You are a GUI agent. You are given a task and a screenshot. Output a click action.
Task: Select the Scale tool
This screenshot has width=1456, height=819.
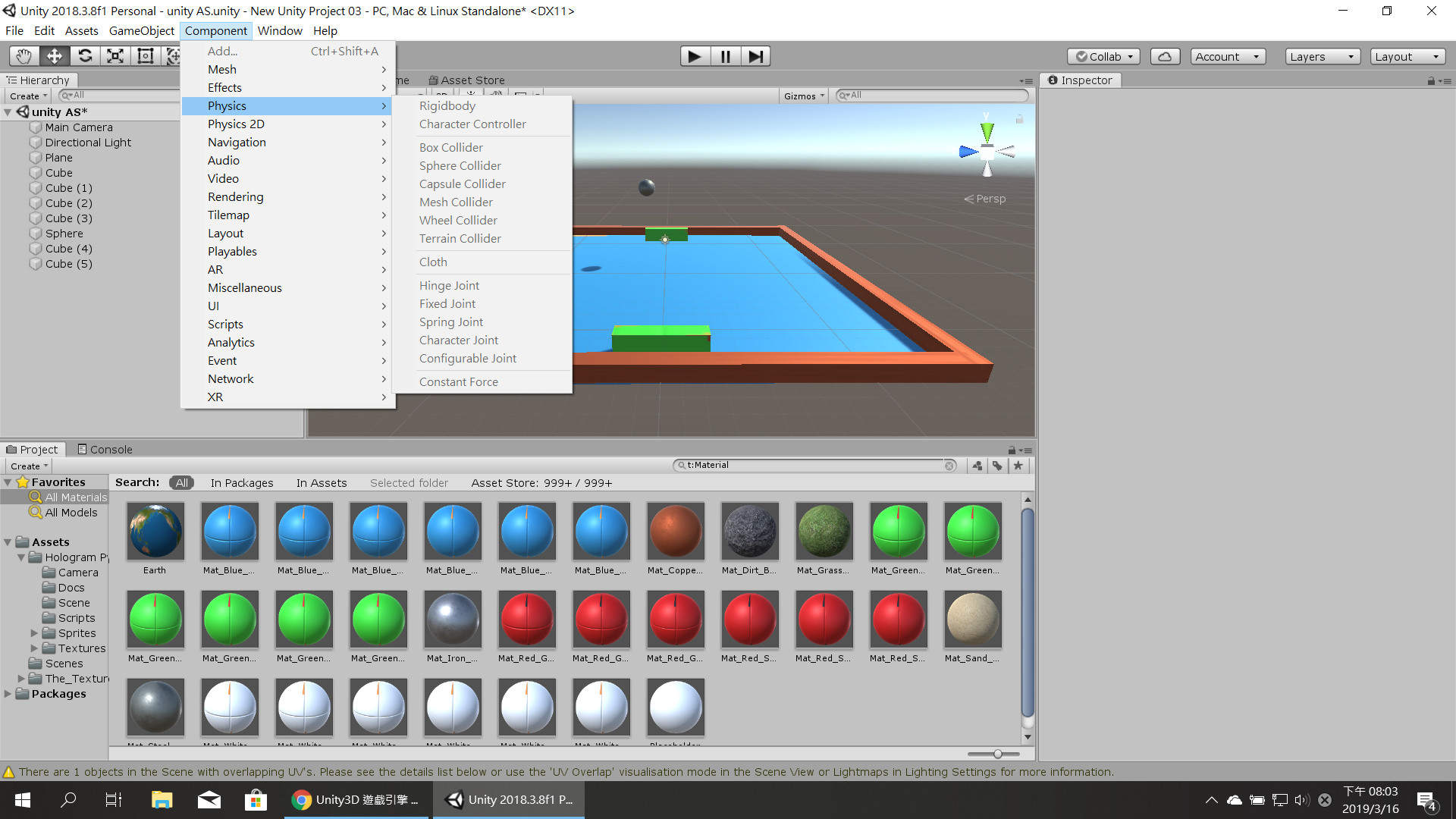(115, 55)
